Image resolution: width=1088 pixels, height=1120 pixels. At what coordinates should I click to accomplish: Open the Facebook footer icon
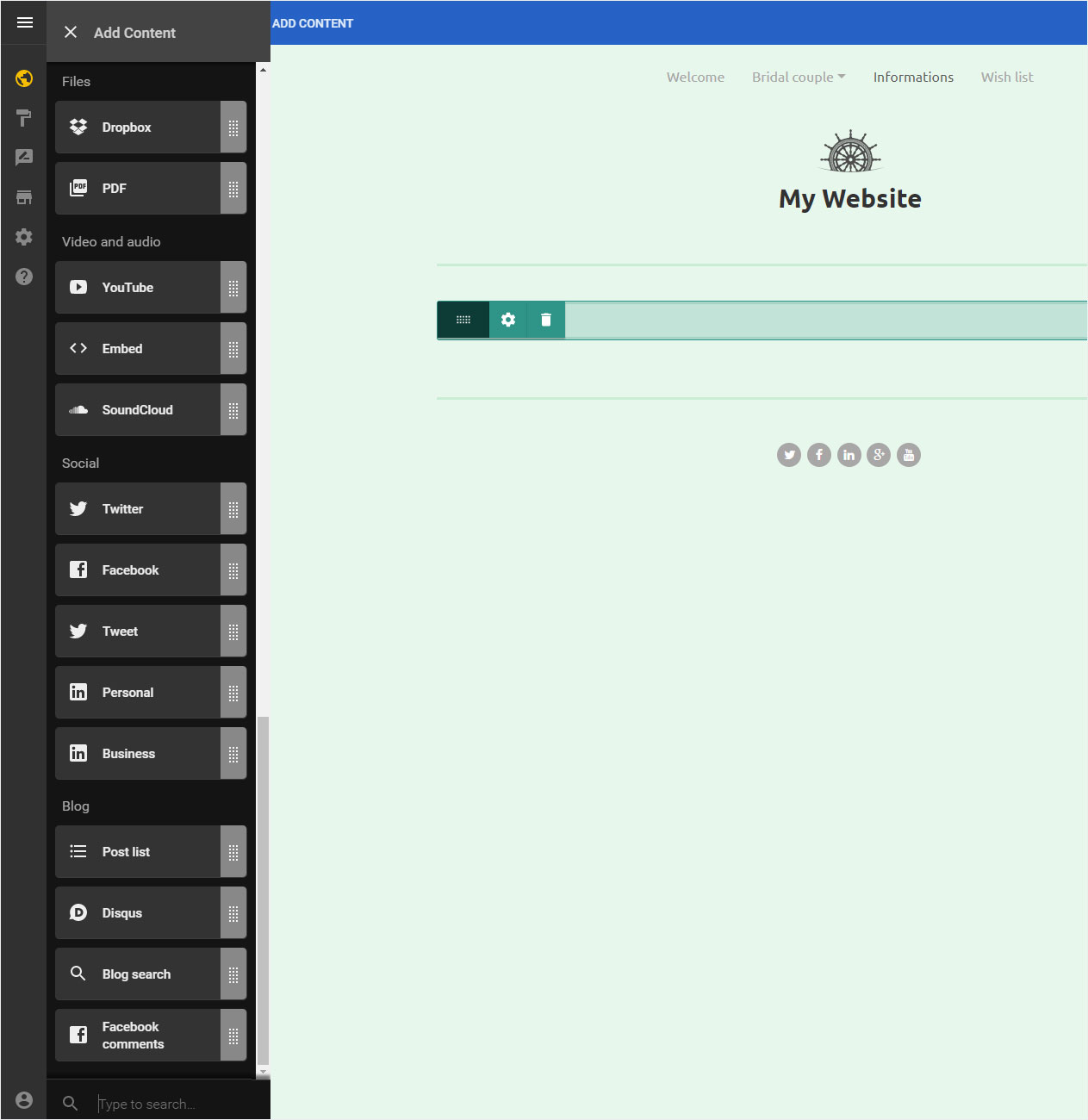(819, 455)
